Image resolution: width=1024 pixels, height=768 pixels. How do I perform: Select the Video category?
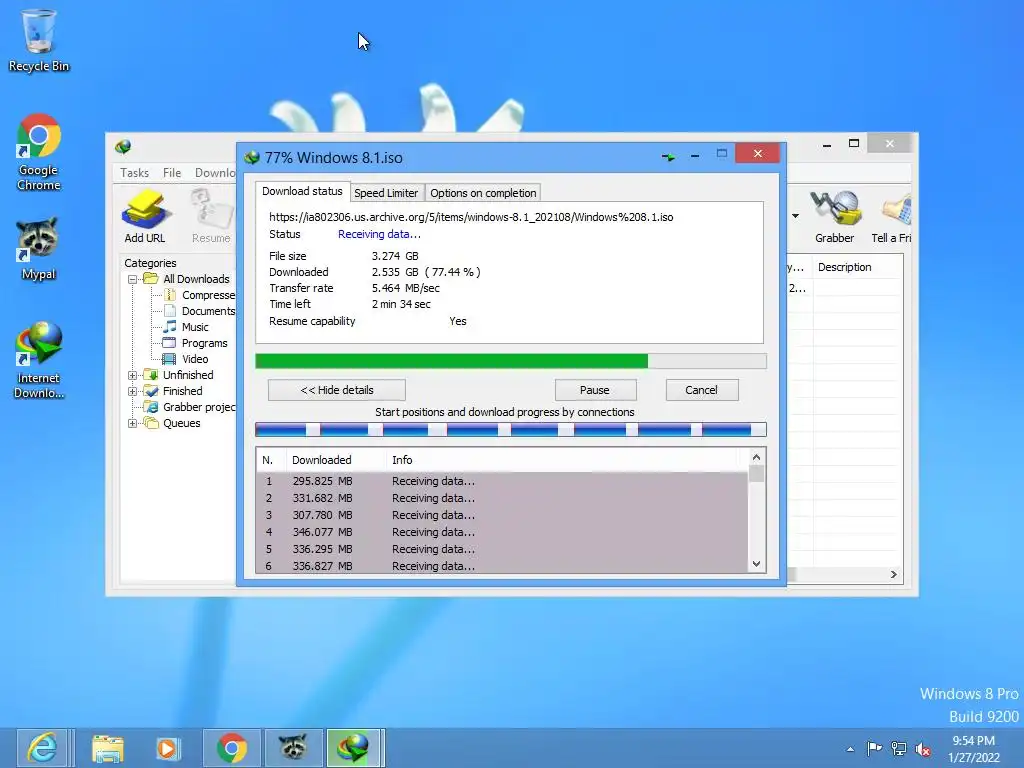(x=187, y=359)
